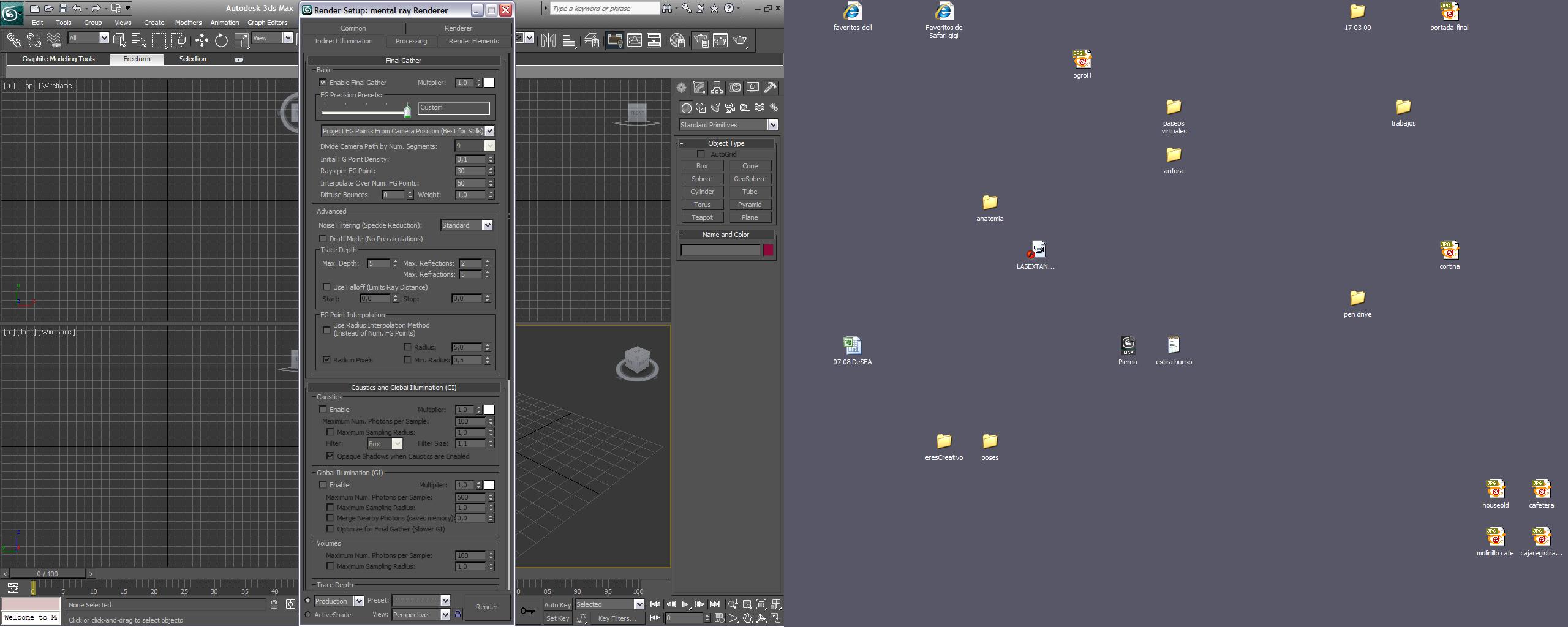Open the Curve Editor
This screenshot has width=1568, height=627.
pos(635,40)
